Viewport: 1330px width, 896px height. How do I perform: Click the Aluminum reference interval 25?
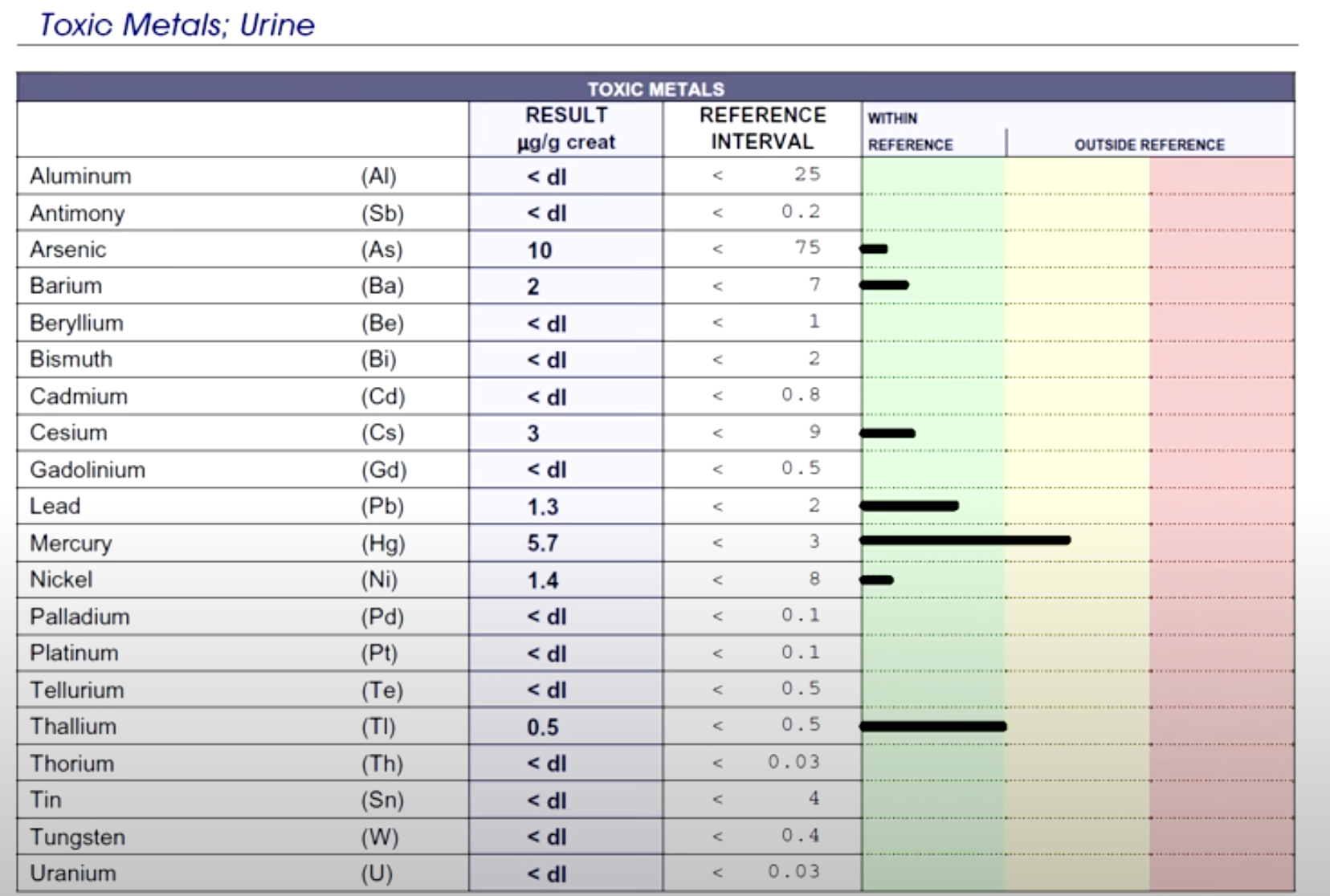807,174
